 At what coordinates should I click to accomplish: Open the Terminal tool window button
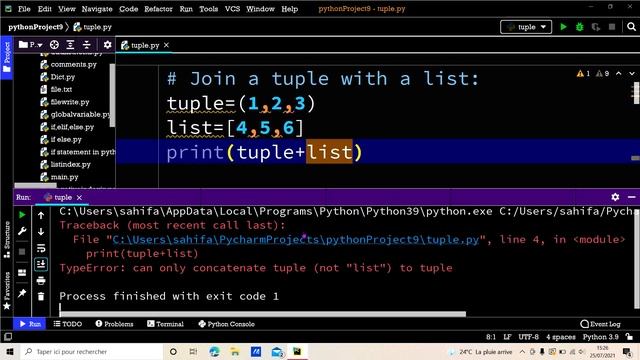[x=165, y=324]
